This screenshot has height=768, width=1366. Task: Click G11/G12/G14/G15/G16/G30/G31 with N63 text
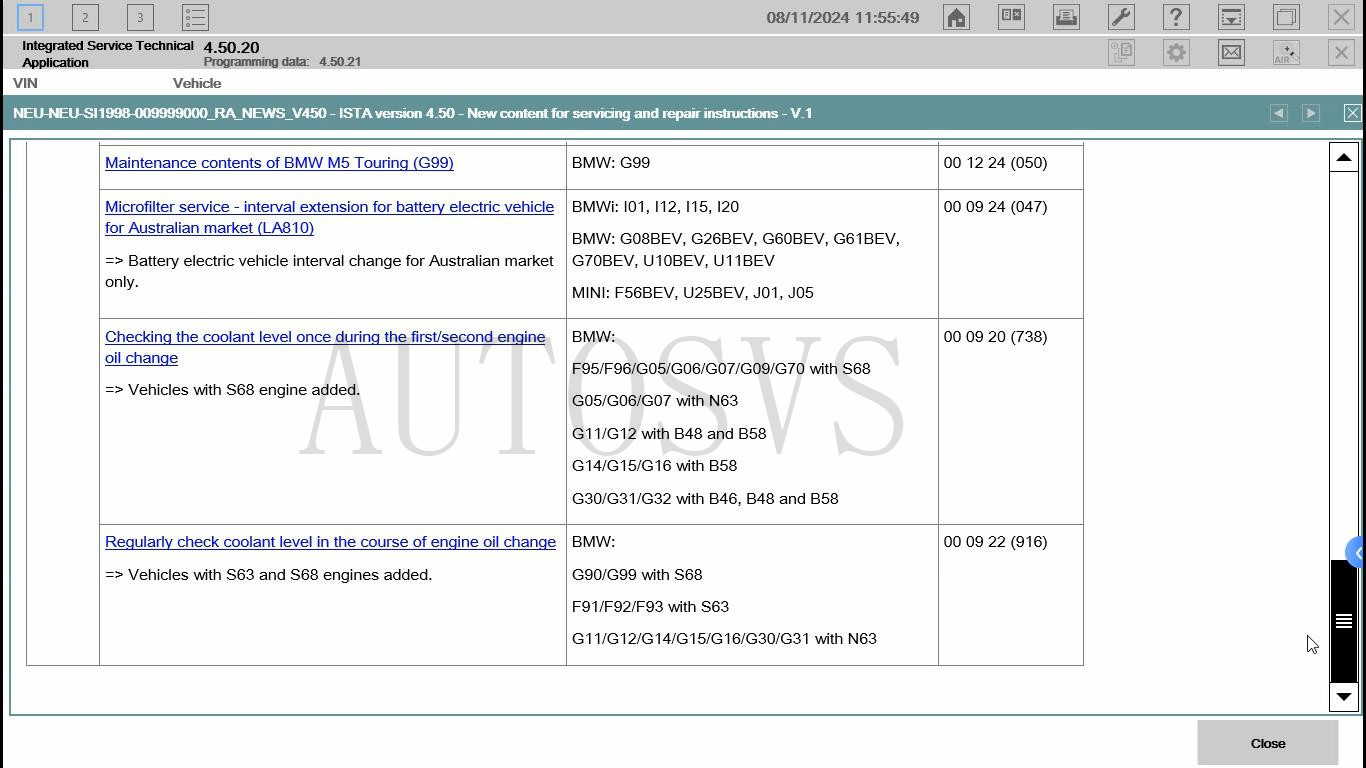coord(724,639)
